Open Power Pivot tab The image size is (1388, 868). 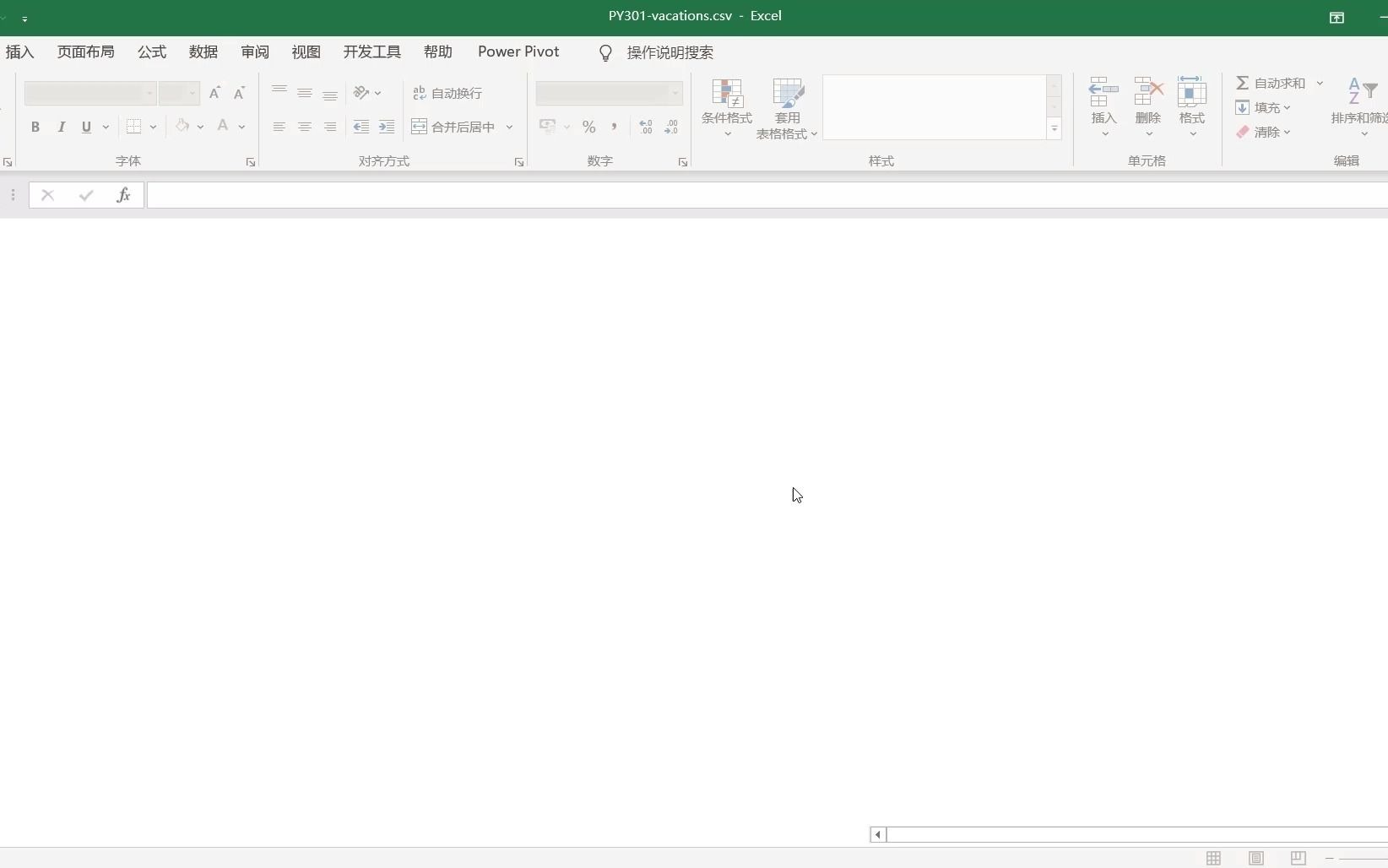click(x=518, y=52)
